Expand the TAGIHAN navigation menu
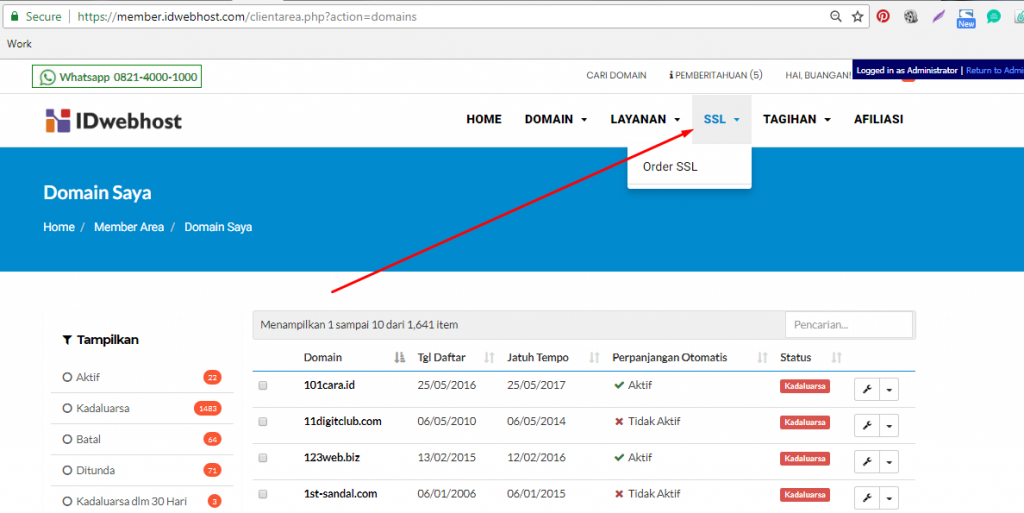The image size is (1024, 513). [x=797, y=119]
